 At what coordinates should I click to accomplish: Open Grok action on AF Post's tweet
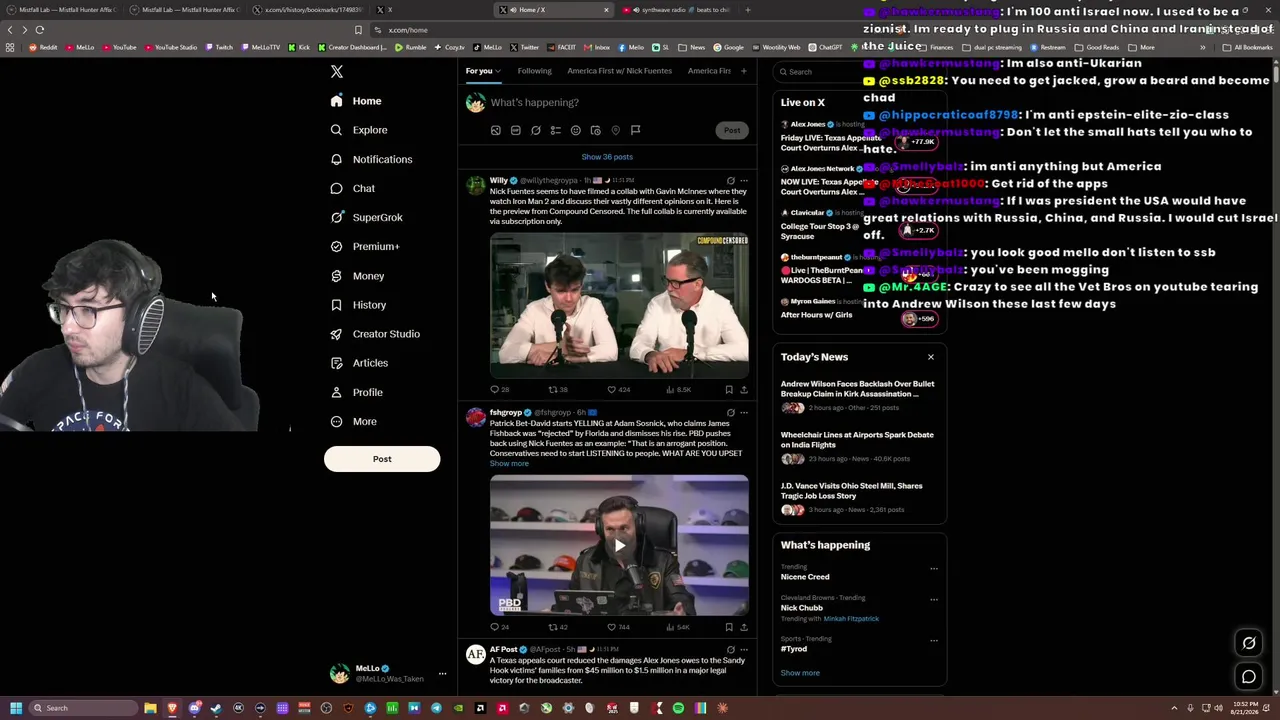730,649
